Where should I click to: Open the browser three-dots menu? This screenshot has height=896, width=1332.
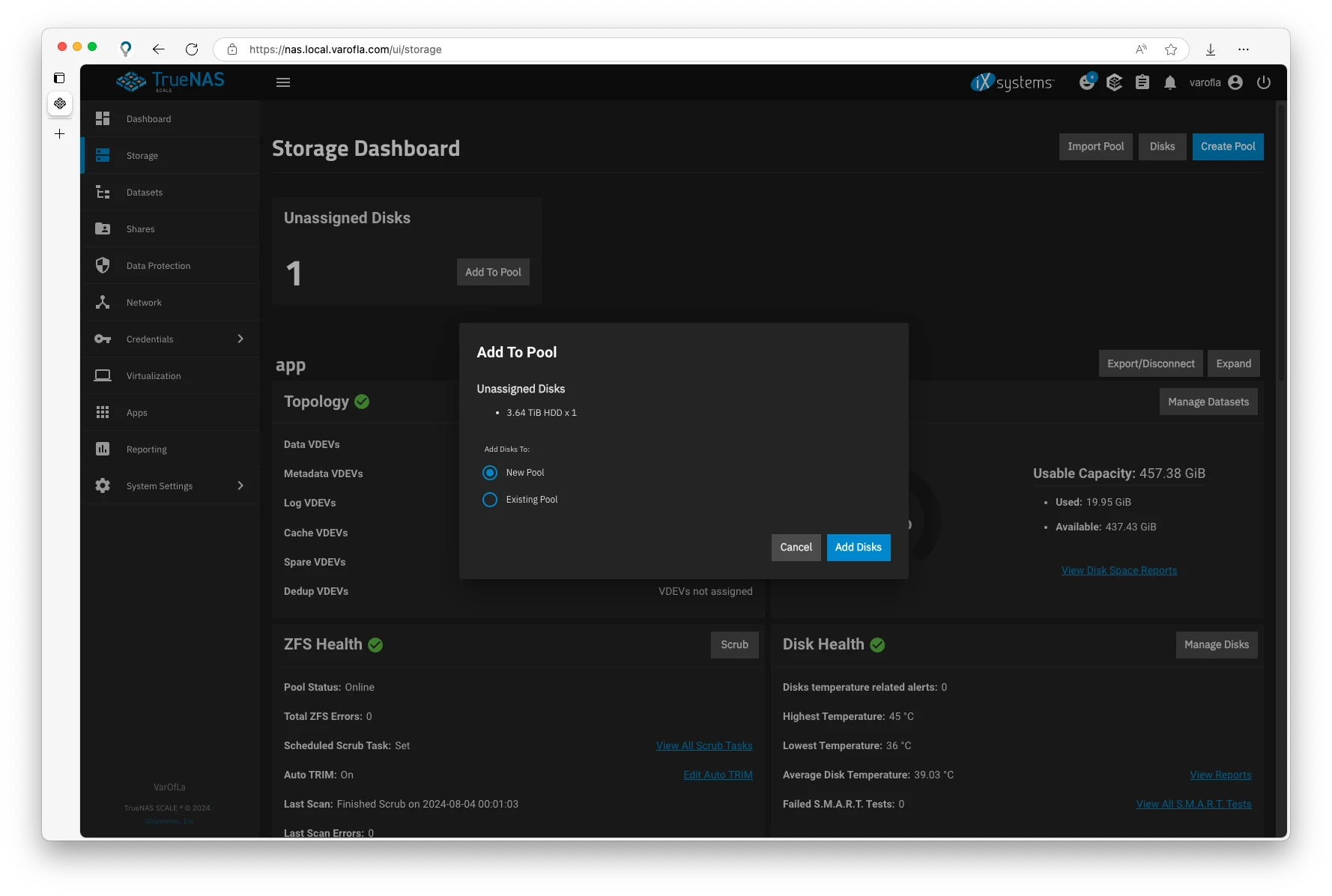[x=1244, y=49]
